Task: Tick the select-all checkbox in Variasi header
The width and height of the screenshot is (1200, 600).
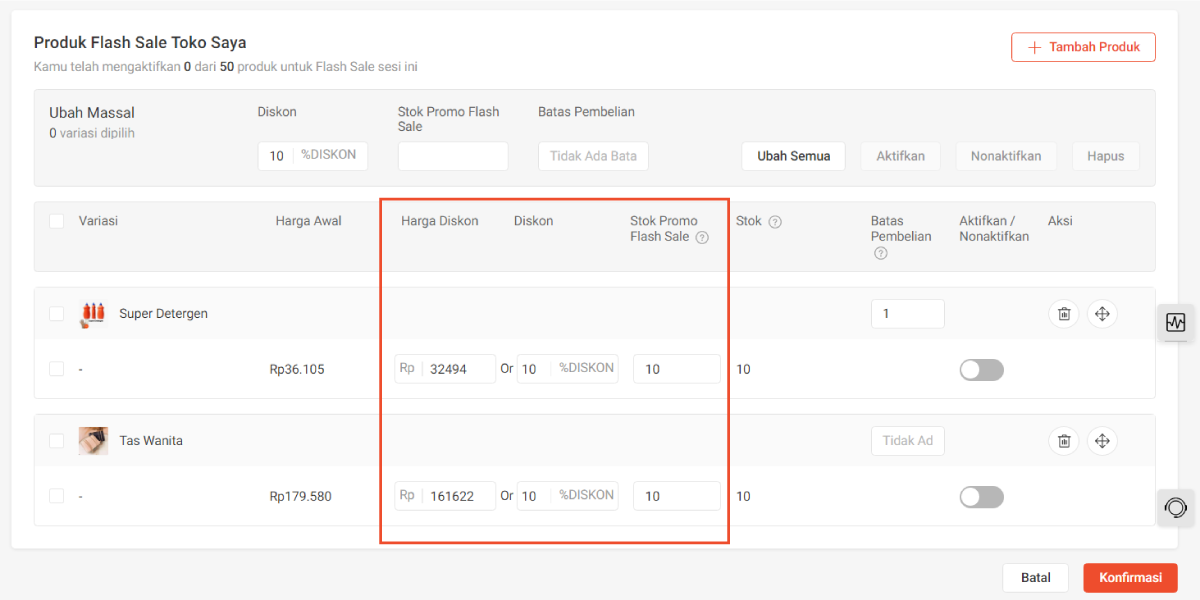Action: pos(57,221)
